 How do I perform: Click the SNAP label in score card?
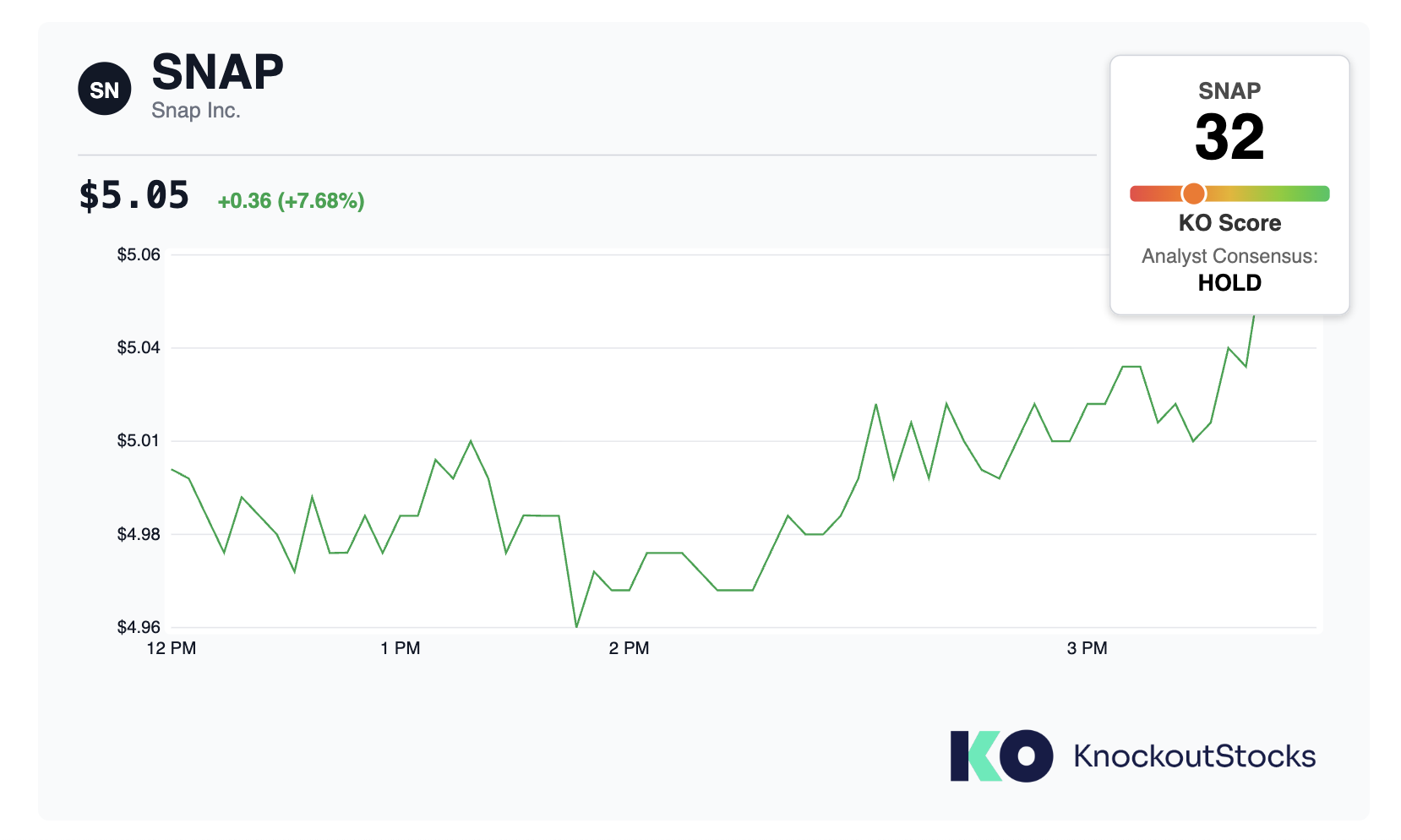tap(1229, 90)
